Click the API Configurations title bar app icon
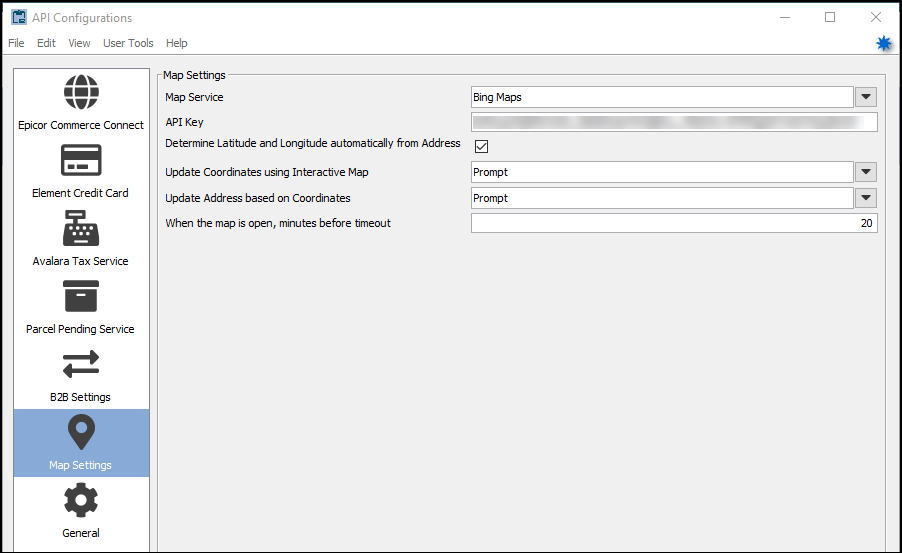This screenshot has height=553, width=902. [18, 17]
